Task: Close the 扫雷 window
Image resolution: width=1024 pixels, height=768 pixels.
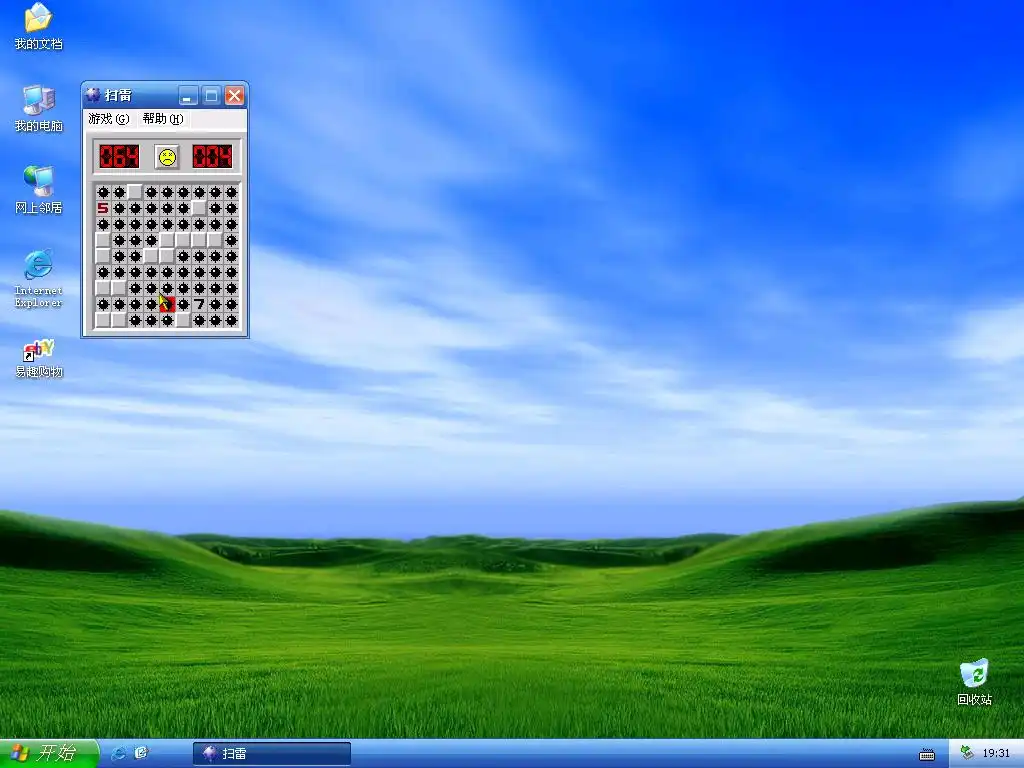Action: click(234, 96)
